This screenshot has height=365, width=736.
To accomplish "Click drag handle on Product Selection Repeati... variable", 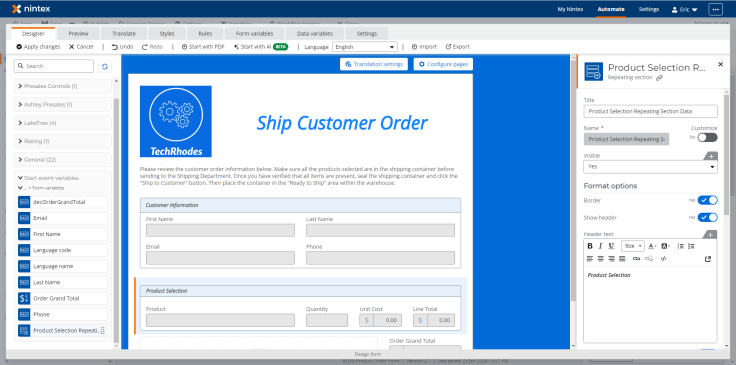I will point(103,331).
